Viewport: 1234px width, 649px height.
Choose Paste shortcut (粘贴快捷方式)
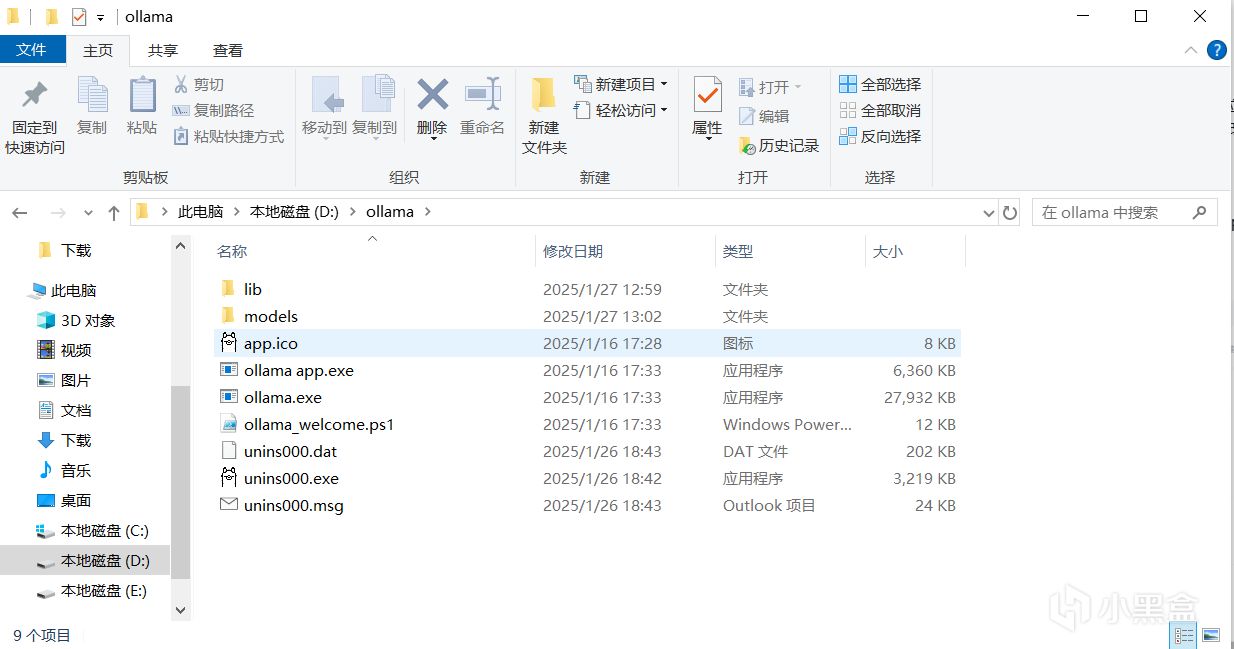tap(229, 137)
